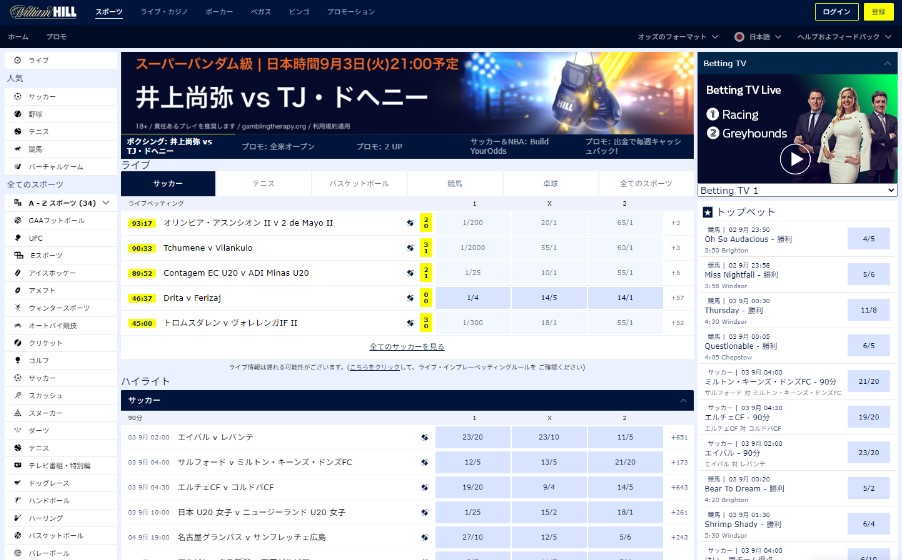902x560 pixels.
Task: Select 21/20 odds for サルフォード v ミルトン・キーンズ
Action: tap(625, 462)
